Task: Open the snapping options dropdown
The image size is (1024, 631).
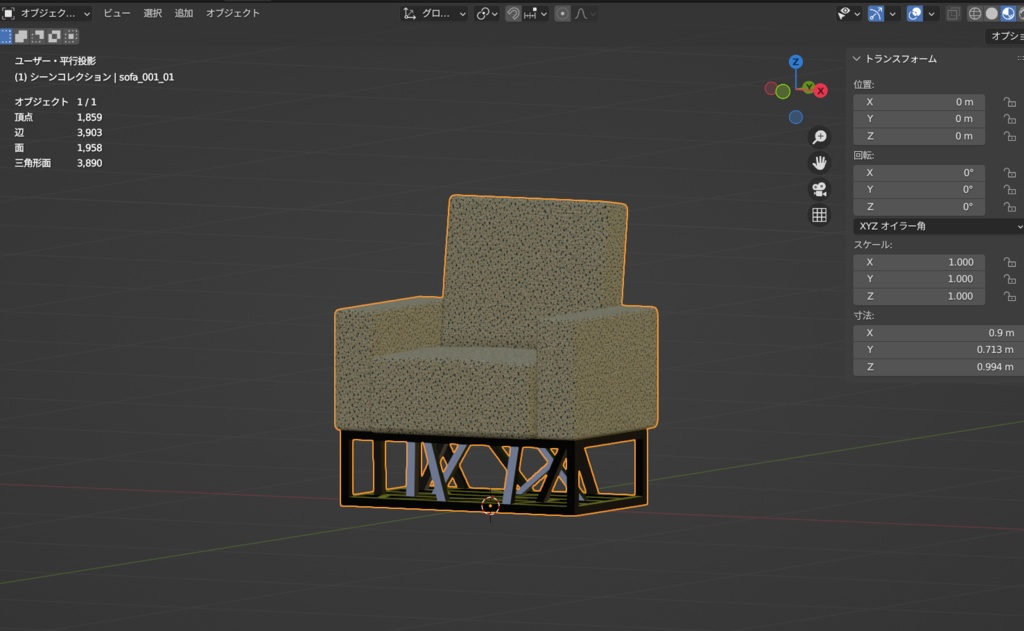Action: (x=535, y=13)
